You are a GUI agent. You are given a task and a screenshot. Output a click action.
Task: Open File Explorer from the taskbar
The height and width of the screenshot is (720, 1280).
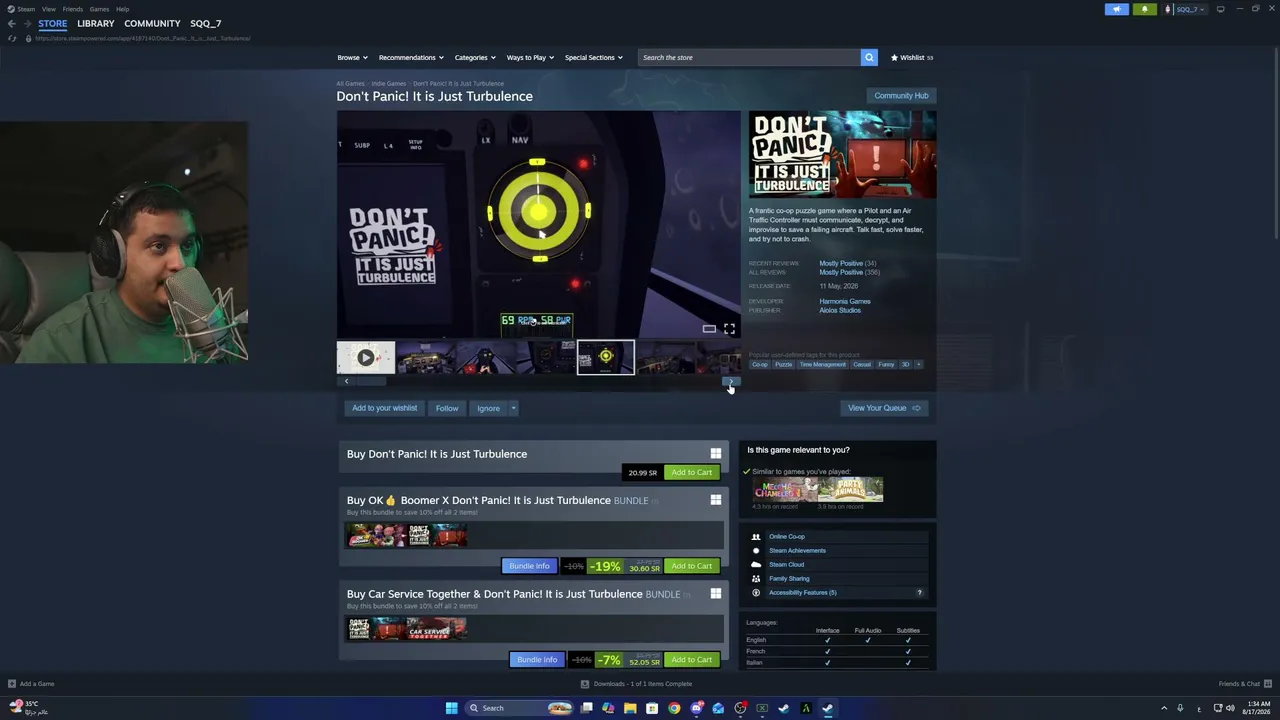(630, 708)
